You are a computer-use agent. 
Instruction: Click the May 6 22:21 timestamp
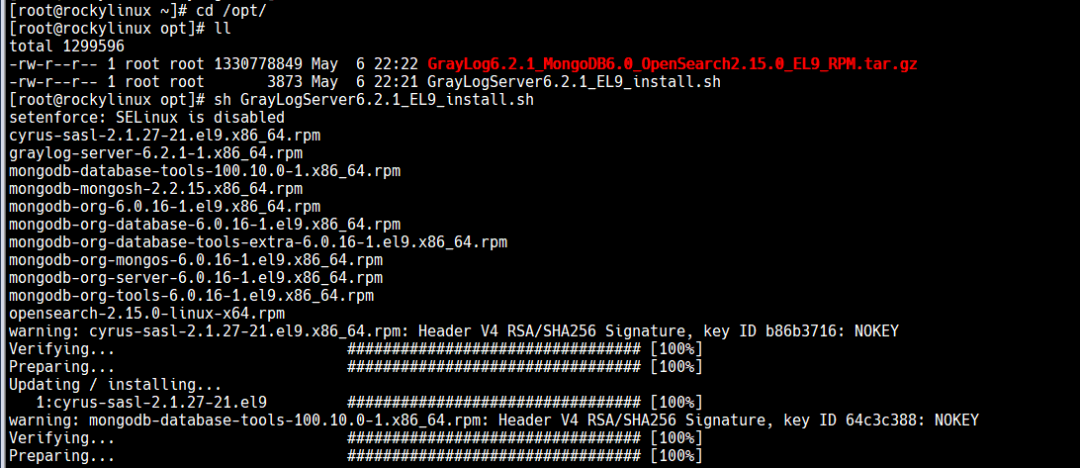tap(364, 83)
